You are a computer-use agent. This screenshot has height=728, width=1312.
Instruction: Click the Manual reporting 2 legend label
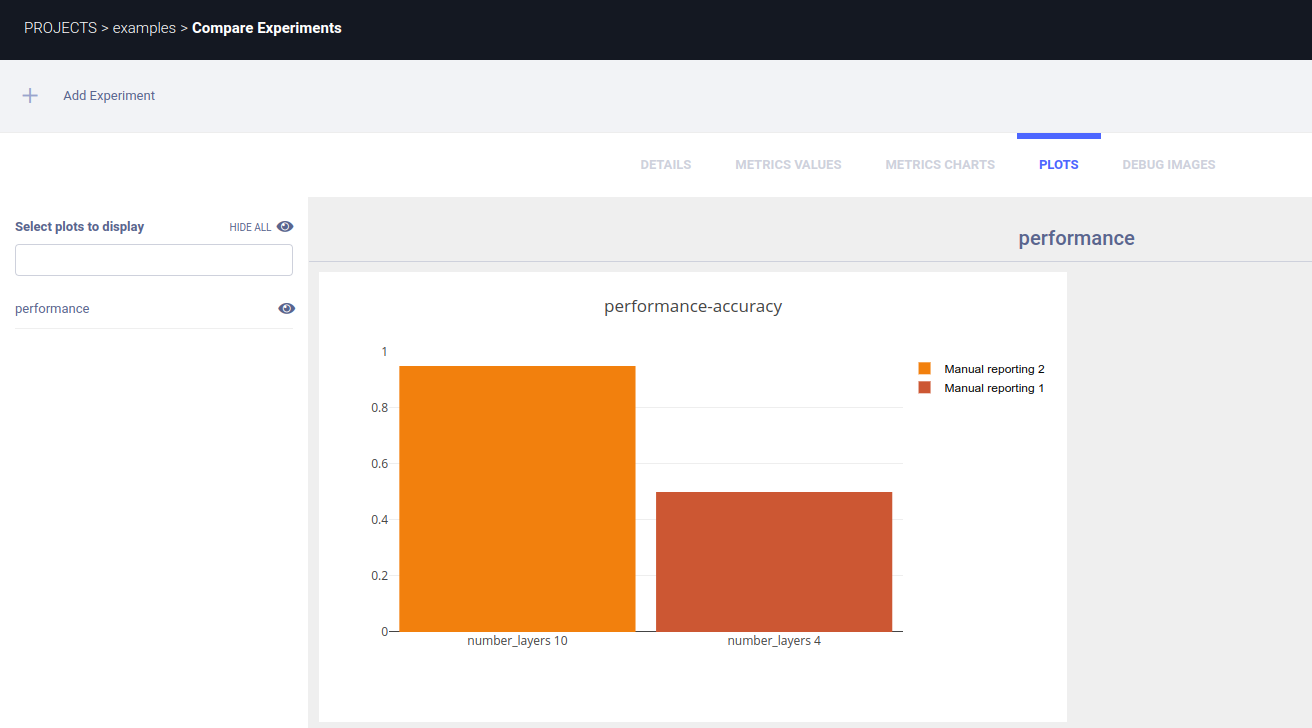(x=994, y=369)
